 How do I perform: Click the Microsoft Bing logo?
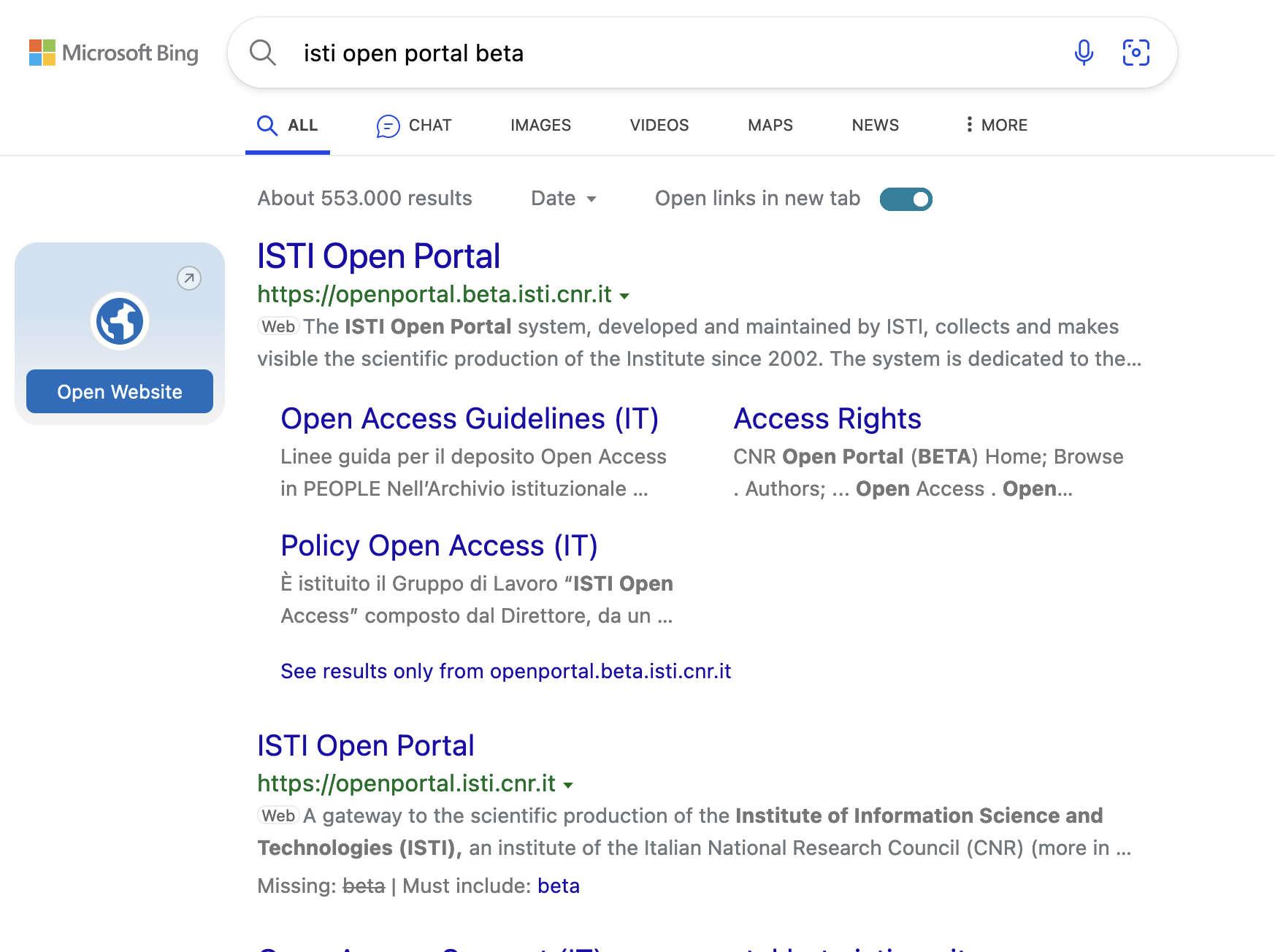pos(113,53)
